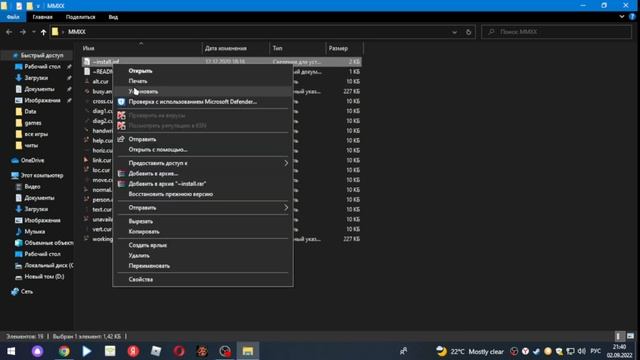Viewport: 640px width, 360px height.
Task: Choose Открыть с помощью... in context menu
Action: tap(158, 149)
